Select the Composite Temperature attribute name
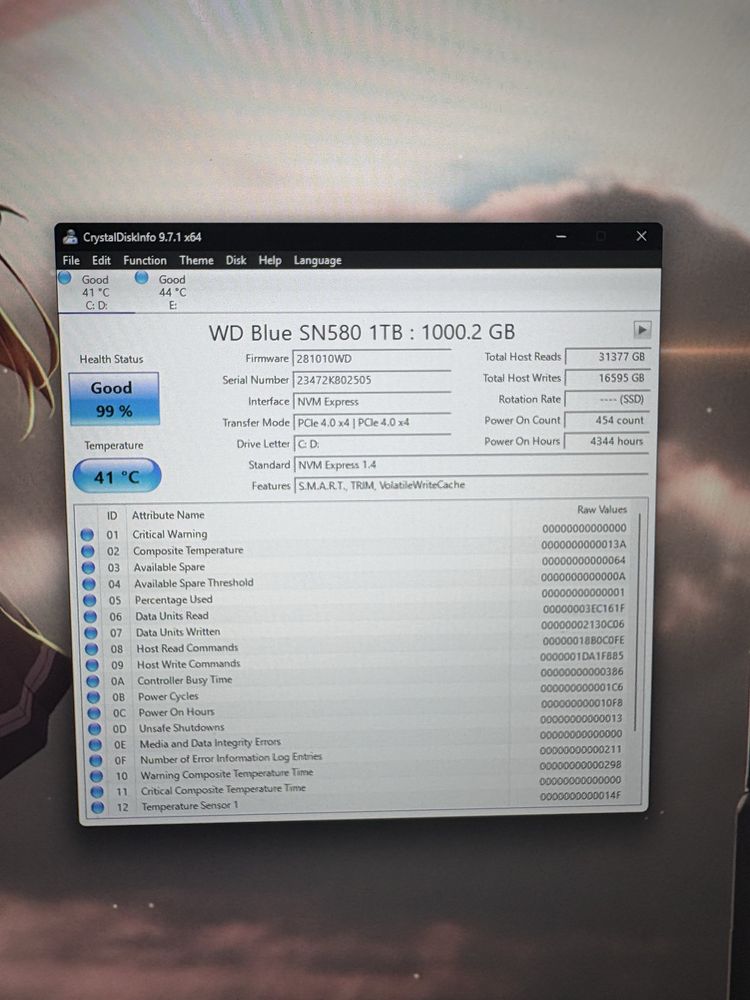The height and width of the screenshot is (1000, 750). (188, 550)
